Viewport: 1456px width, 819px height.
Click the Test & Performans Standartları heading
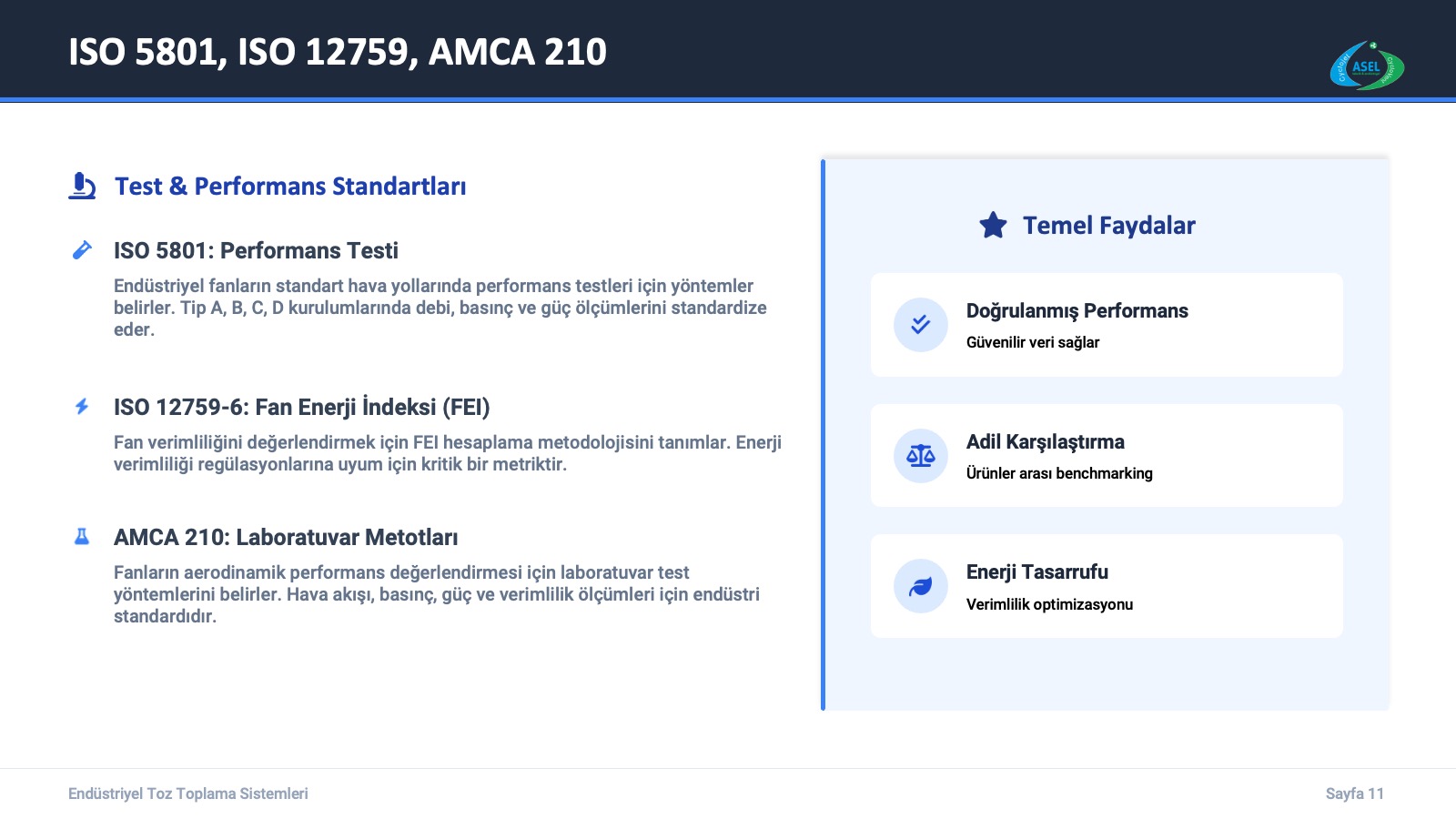click(x=289, y=187)
